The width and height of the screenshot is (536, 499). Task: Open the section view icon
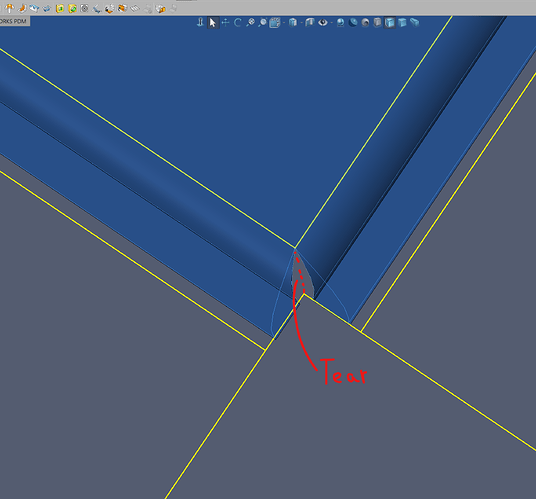click(x=275, y=23)
